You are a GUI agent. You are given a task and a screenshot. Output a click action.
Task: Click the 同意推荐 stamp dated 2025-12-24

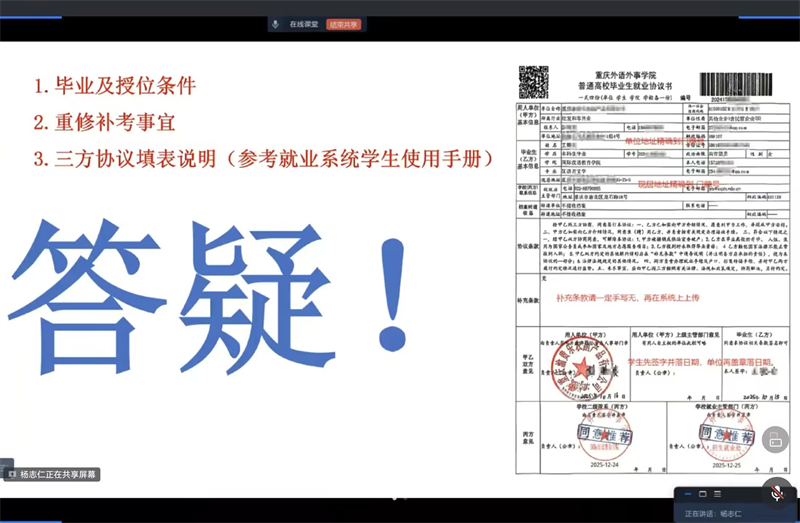coord(605,435)
